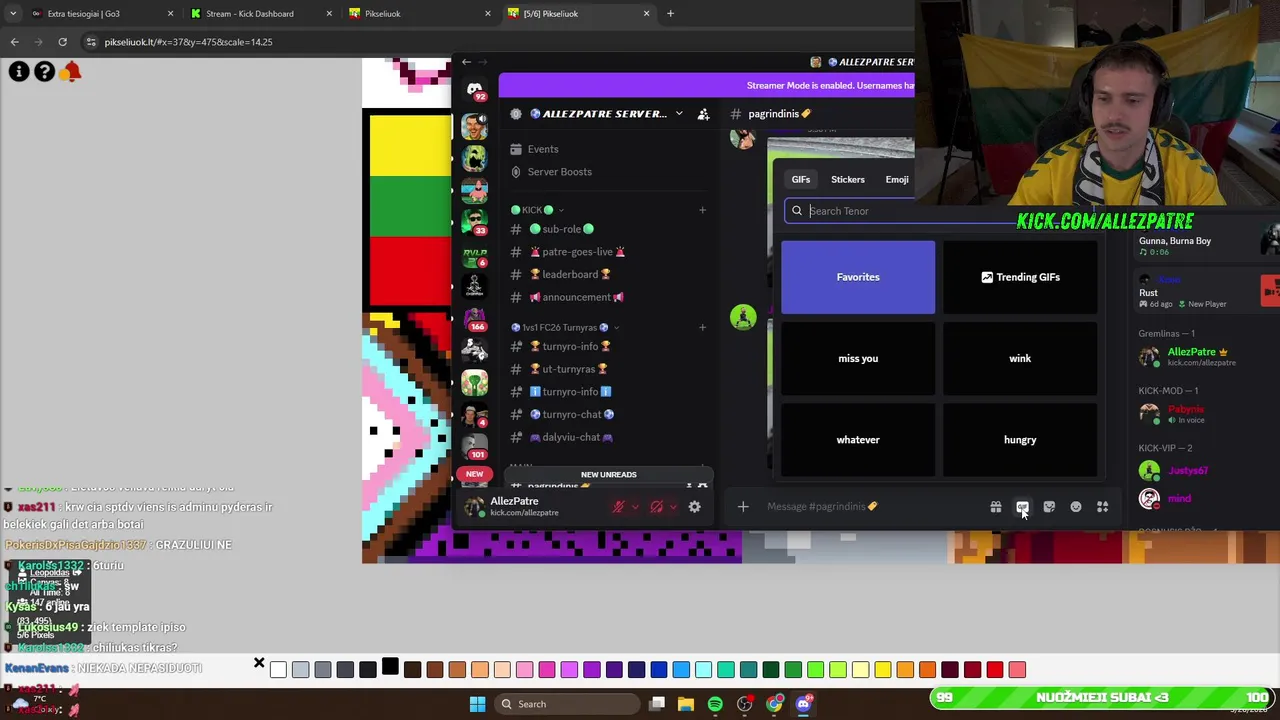Open Chrome tab search dropdown
1280x720 pixels.
[x=12, y=14]
